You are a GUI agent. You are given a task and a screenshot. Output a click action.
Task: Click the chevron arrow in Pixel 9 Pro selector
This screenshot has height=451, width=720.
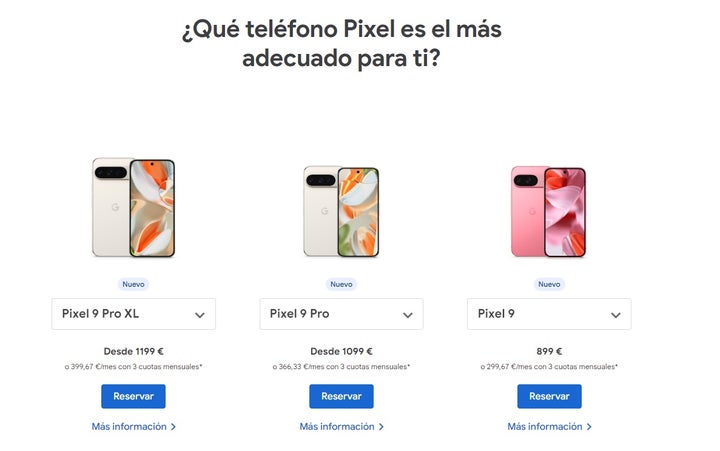click(x=408, y=315)
